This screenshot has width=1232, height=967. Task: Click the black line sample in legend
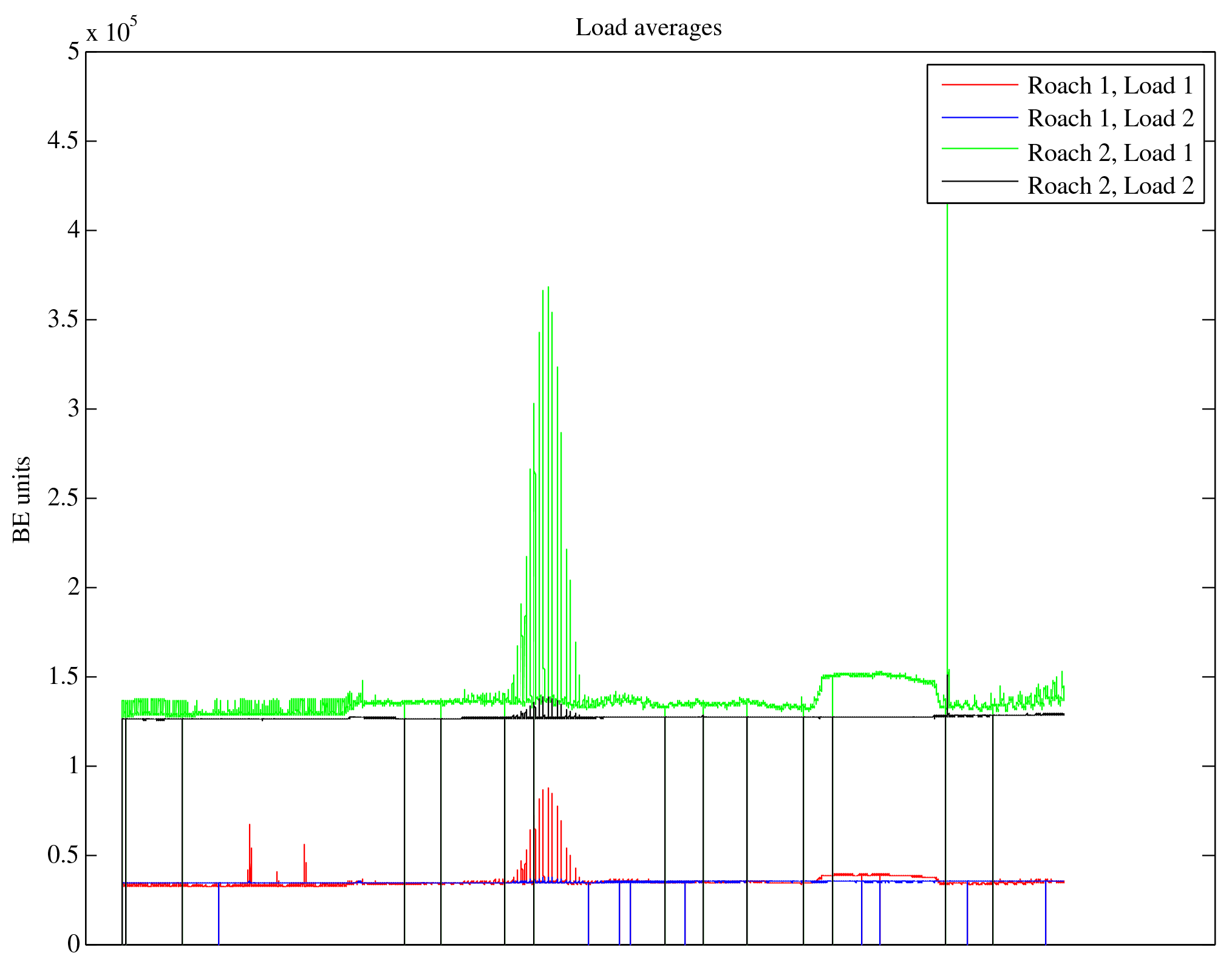pos(979,181)
